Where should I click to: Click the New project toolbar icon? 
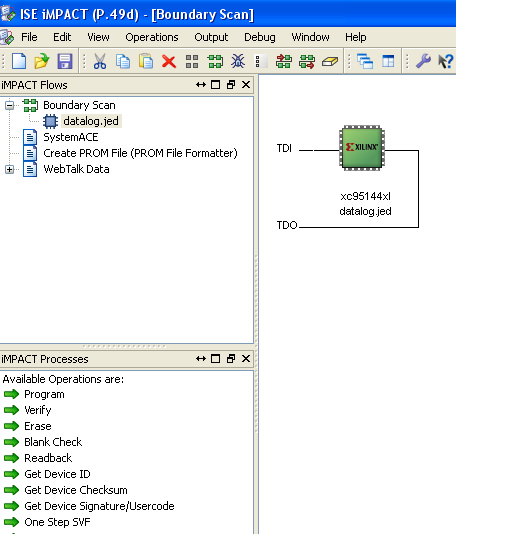point(19,62)
